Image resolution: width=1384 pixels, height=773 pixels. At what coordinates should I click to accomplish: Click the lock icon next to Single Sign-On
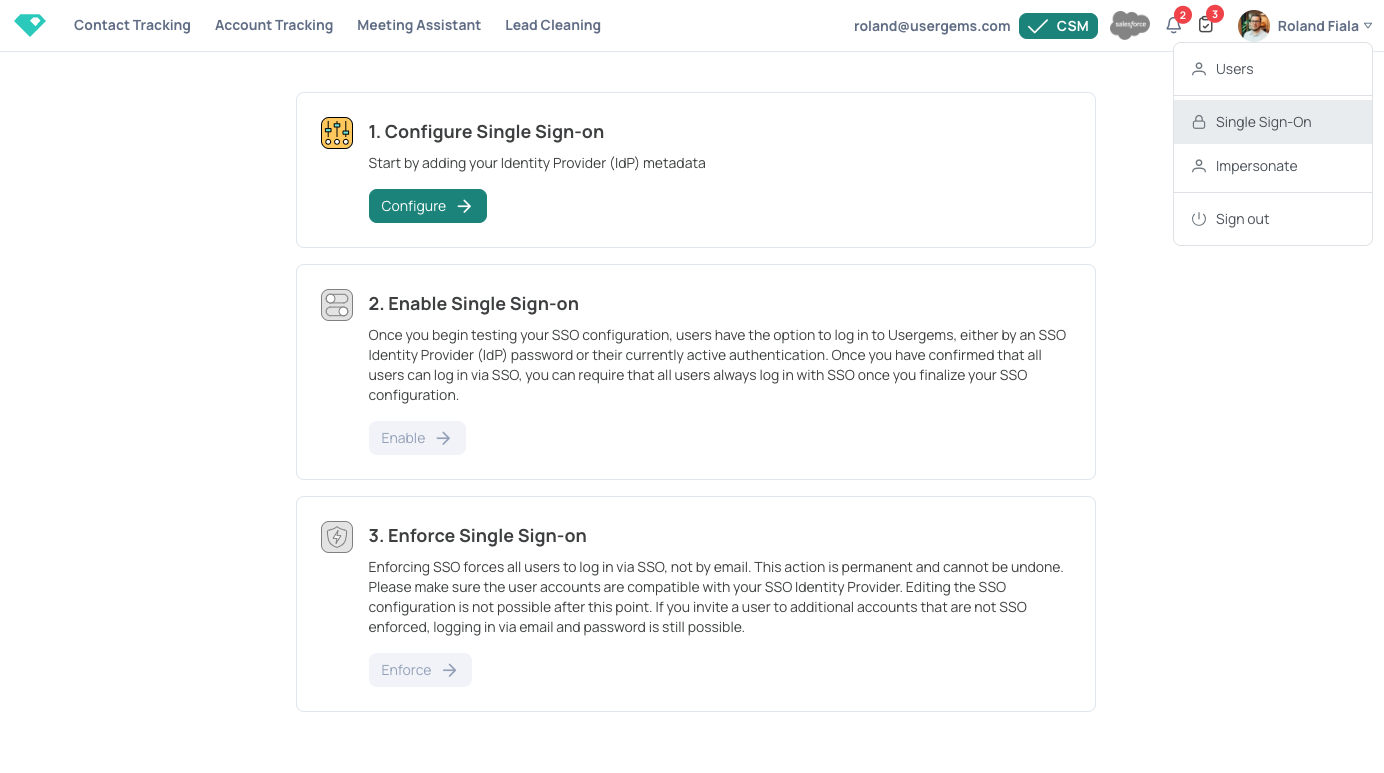pyautogui.click(x=1198, y=122)
